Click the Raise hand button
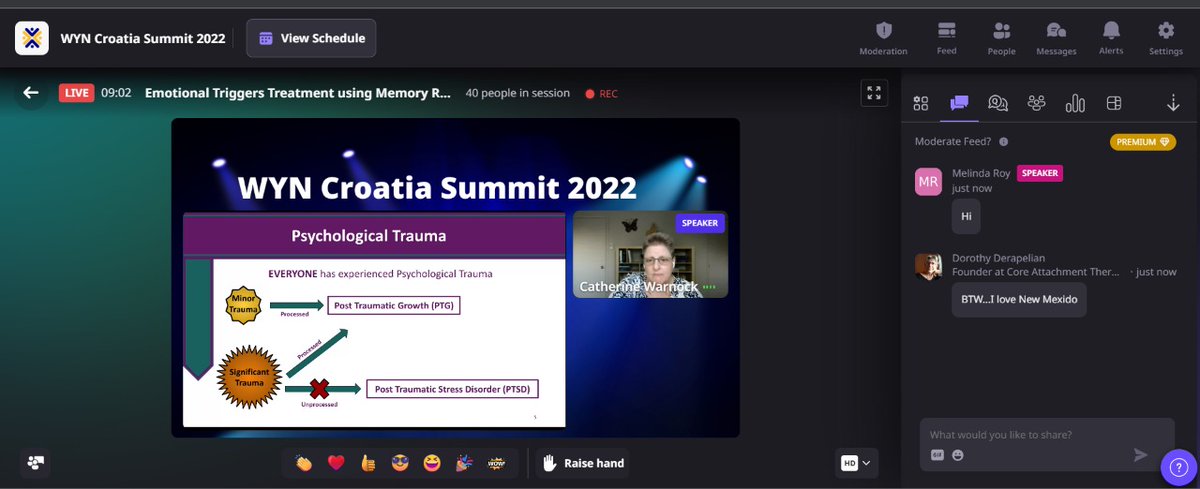 click(583, 463)
